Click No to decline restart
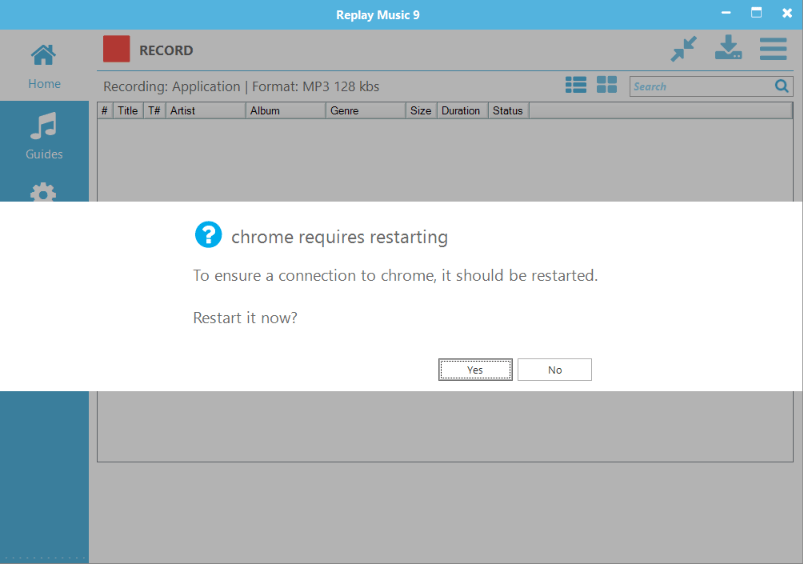This screenshot has height=564, width=803. click(555, 369)
